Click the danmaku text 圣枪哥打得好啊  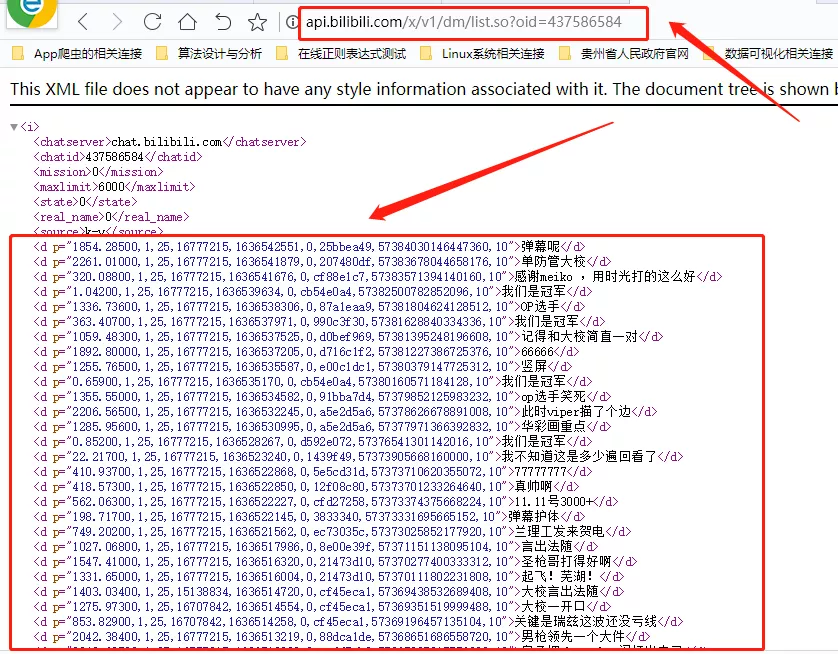coord(566,562)
